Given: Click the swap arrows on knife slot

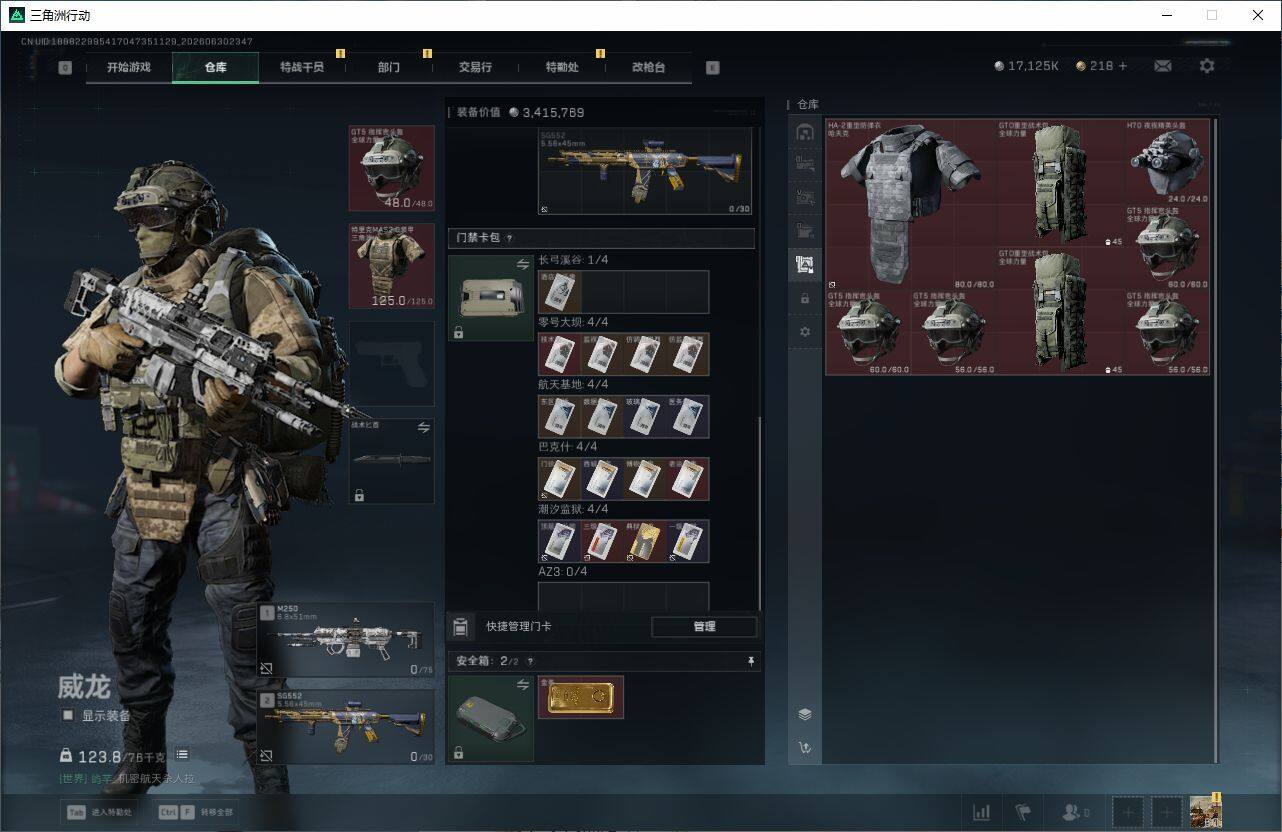Looking at the screenshot, I should pyautogui.click(x=423, y=427).
